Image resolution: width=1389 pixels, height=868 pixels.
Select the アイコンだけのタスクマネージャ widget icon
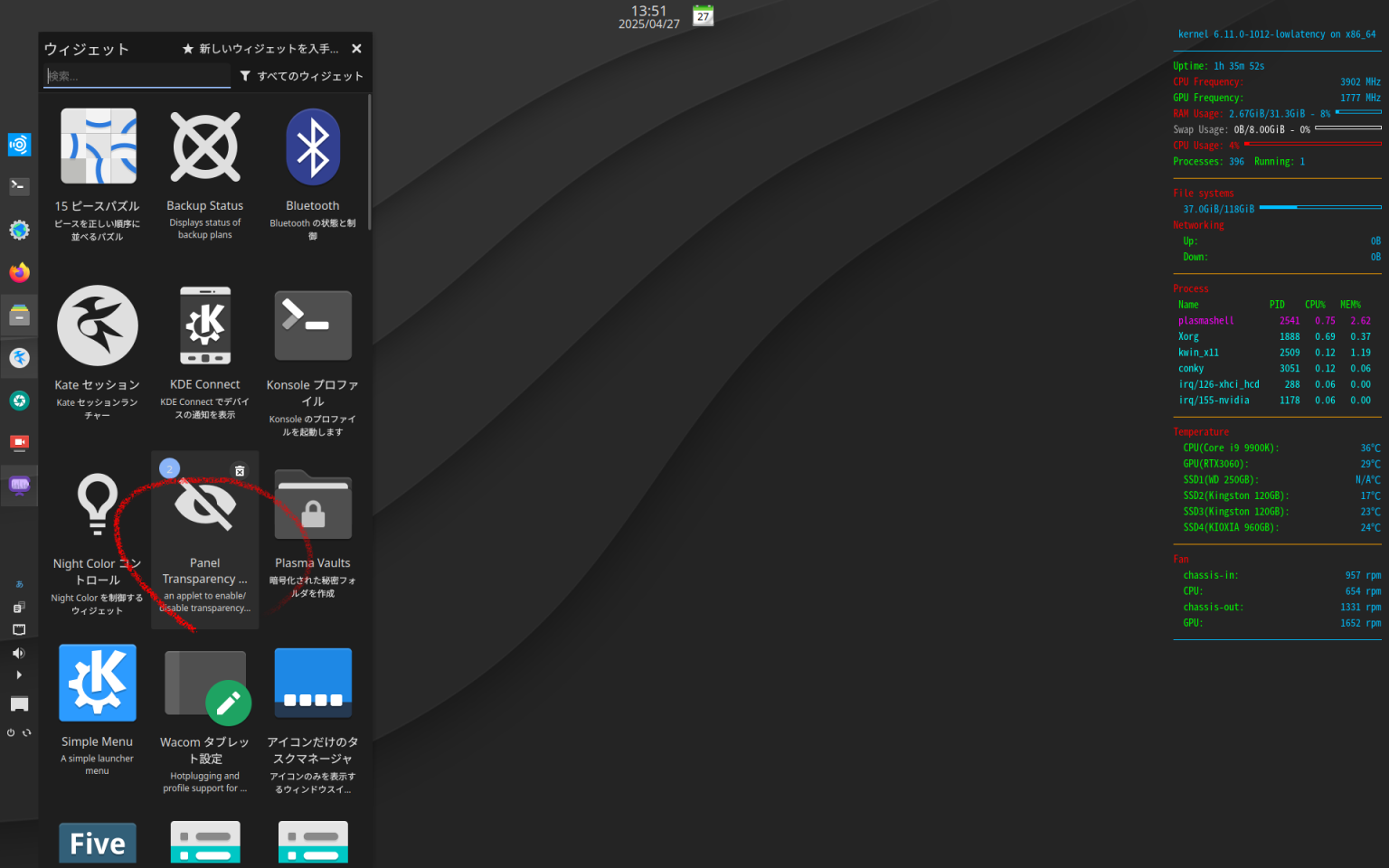(313, 683)
